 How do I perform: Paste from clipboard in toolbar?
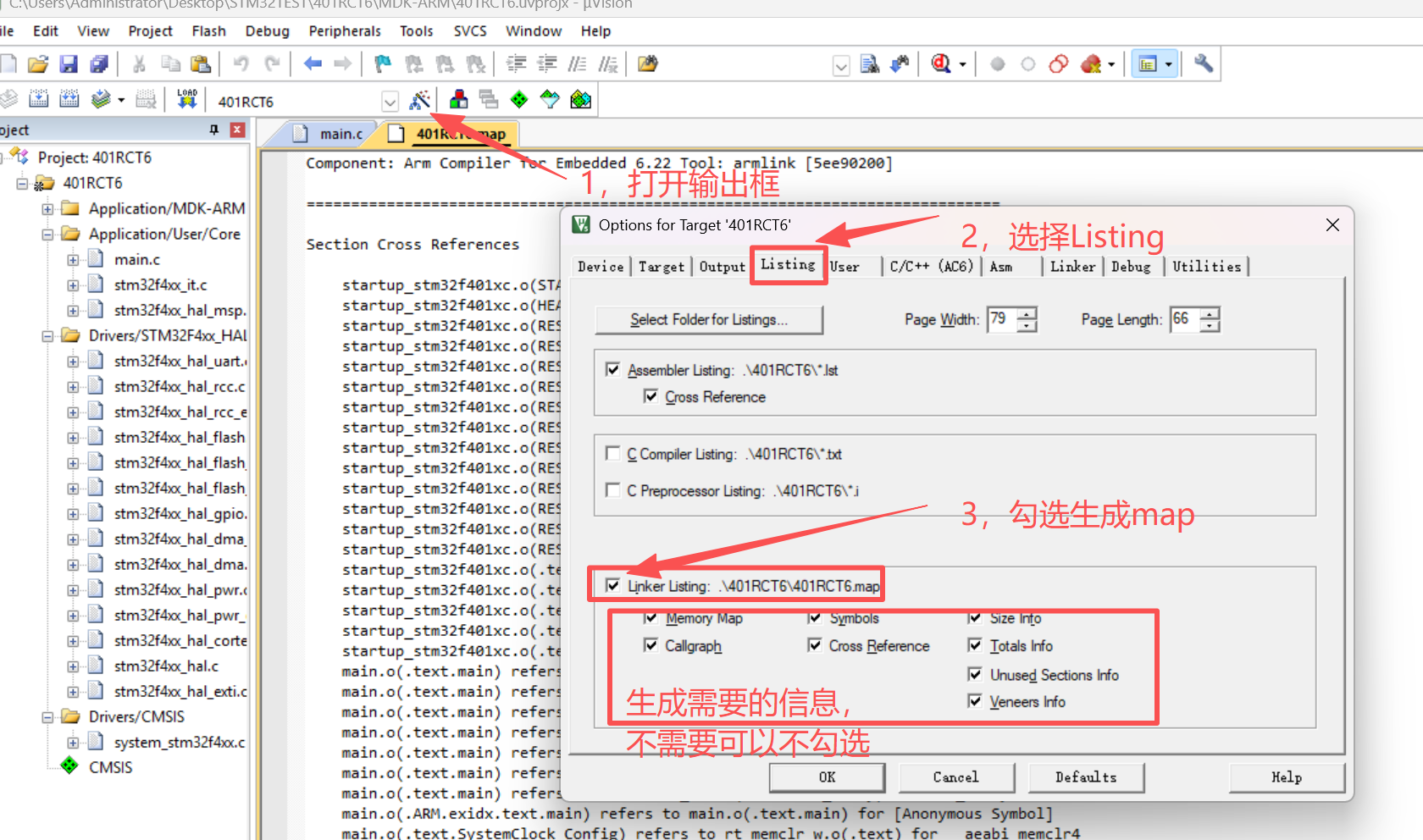click(201, 64)
